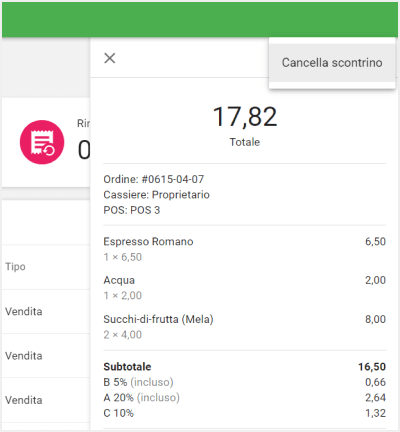
Task: Click the 17,82 total amount
Action: pos(245,117)
